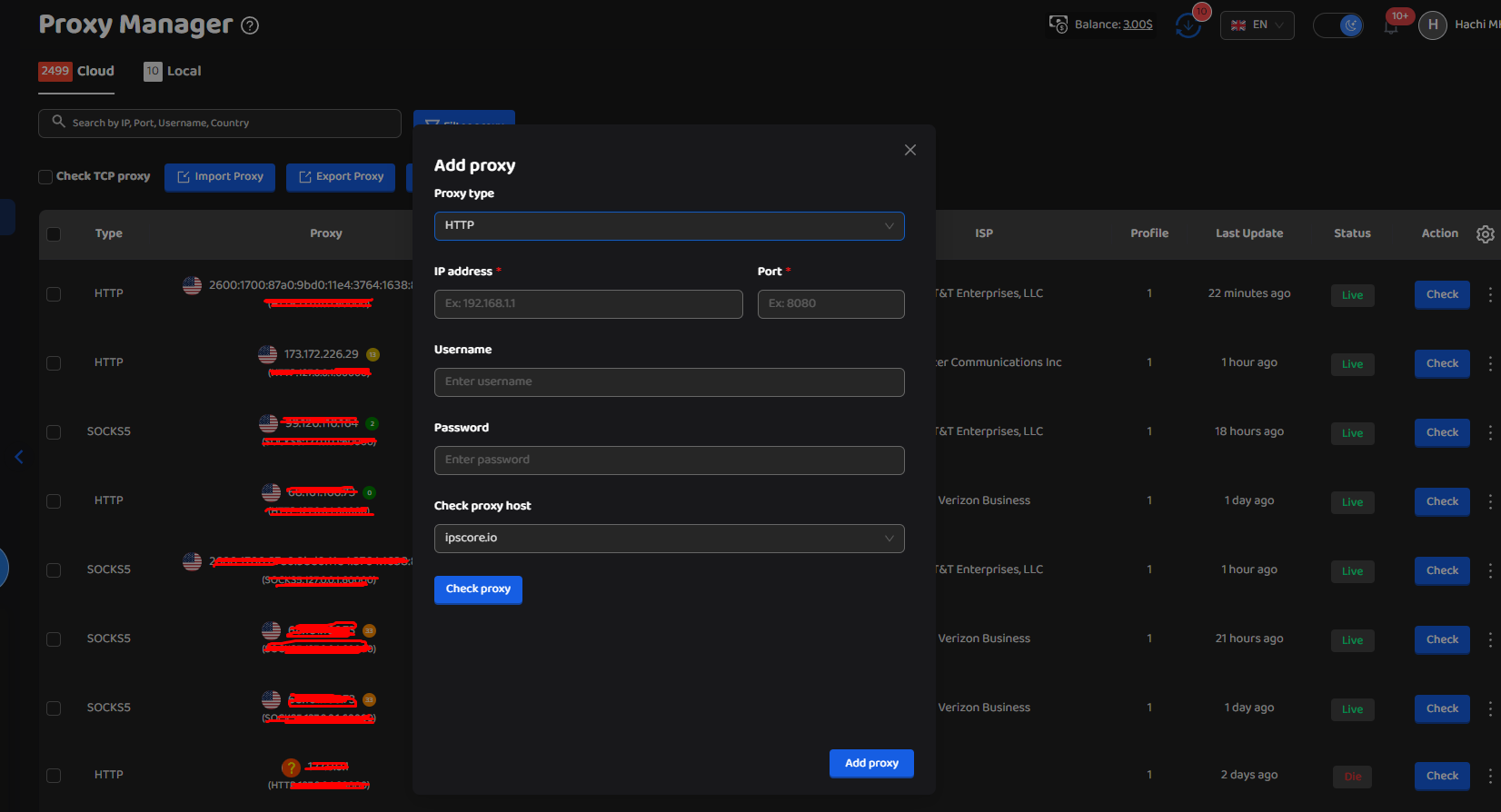Viewport: 1501px width, 812px height.
Task: Open the EN language selector
Action: [1257, 25]
